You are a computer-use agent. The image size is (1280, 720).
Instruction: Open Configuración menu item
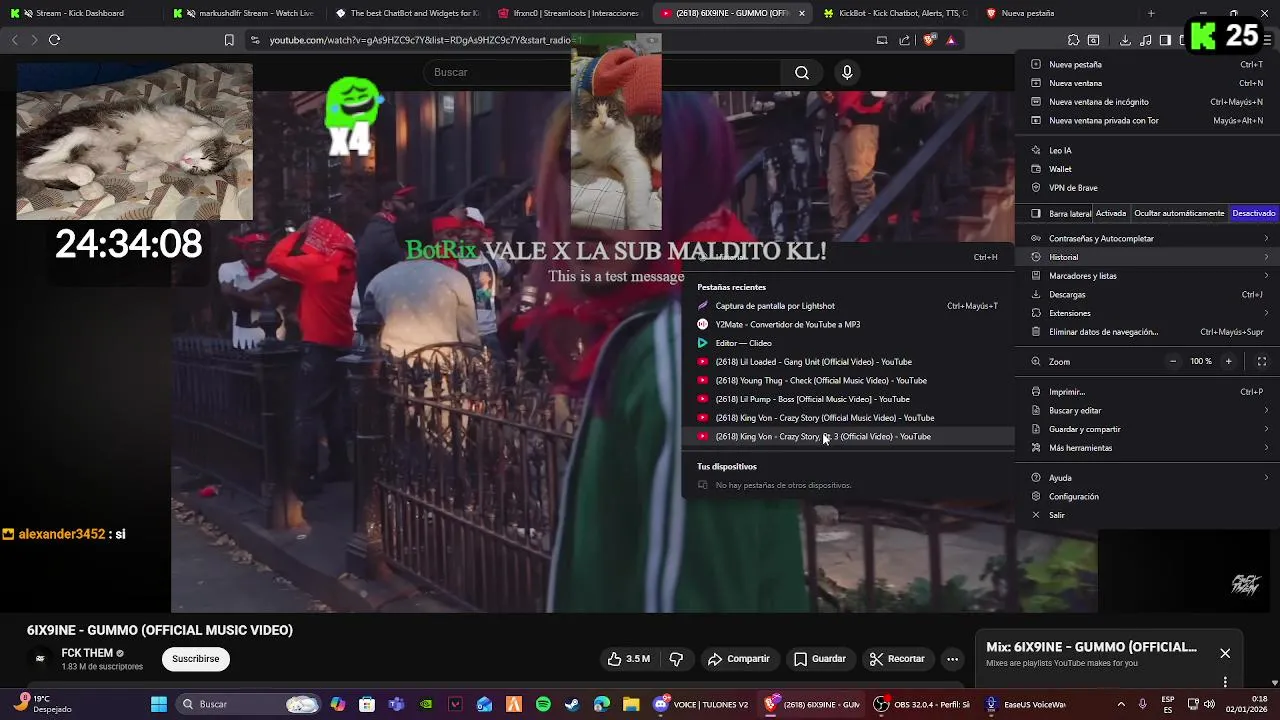1148,496
